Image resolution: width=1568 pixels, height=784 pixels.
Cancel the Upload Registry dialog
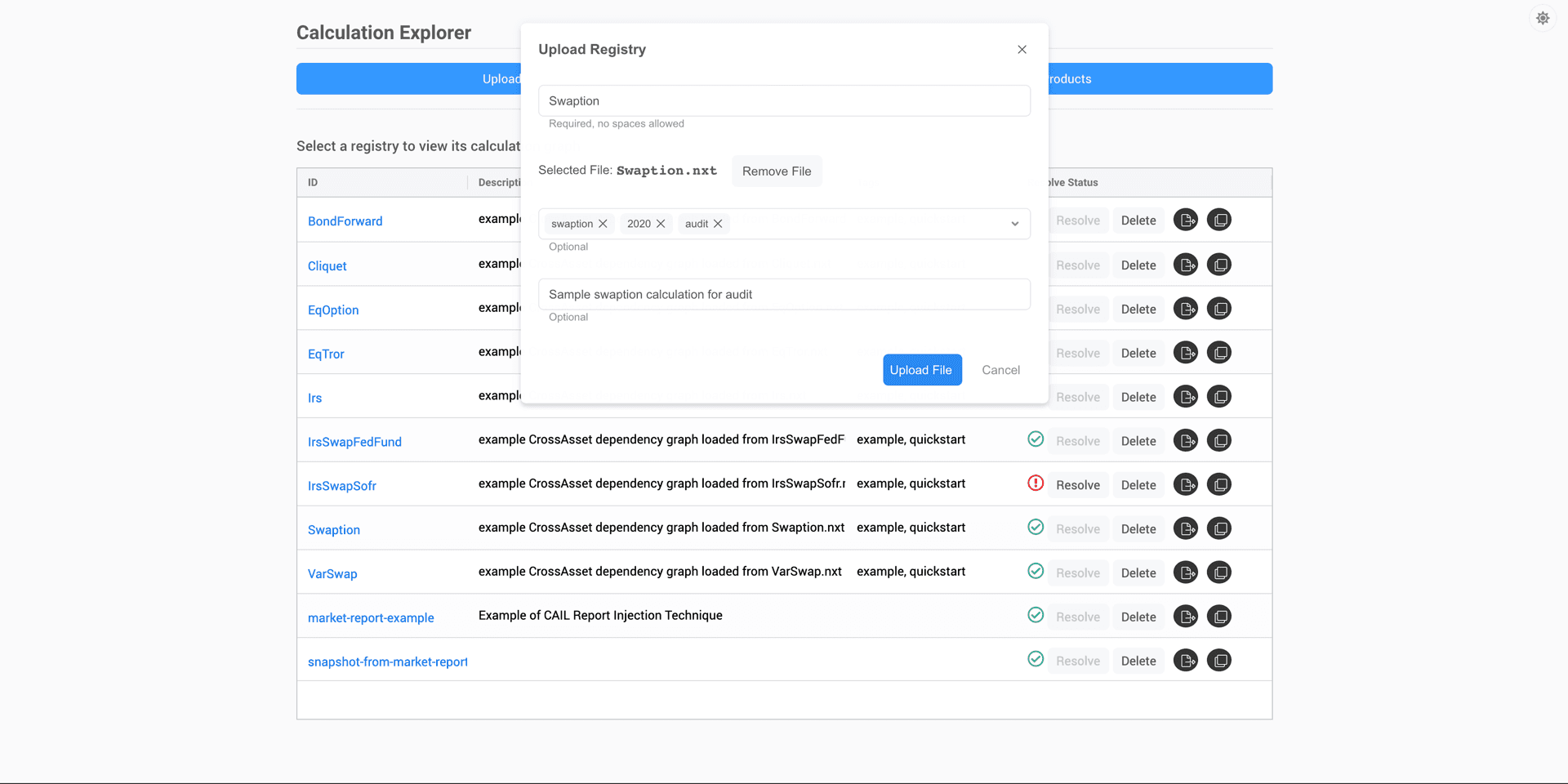coord(1000,369)
